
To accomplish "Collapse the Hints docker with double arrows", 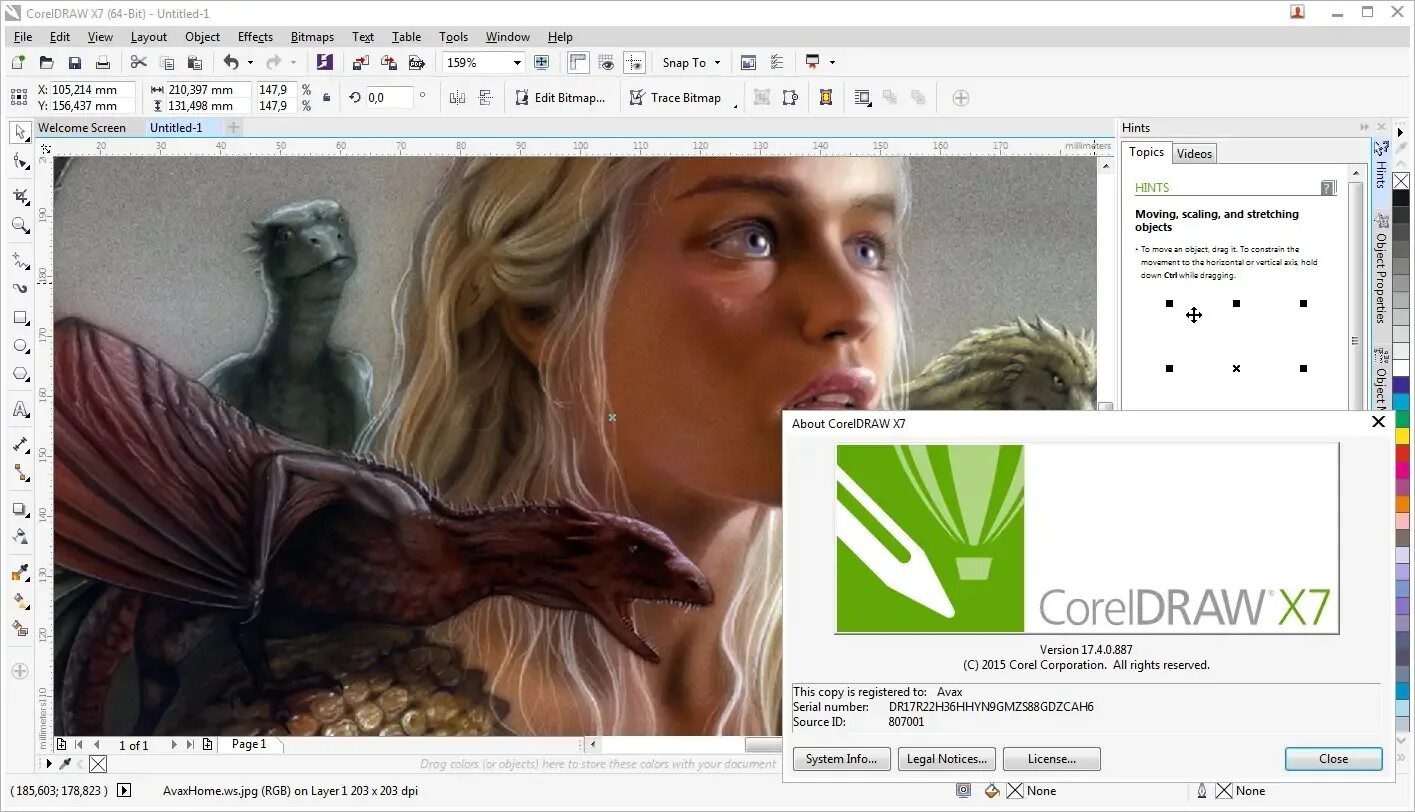I will tap(1363, 128).
